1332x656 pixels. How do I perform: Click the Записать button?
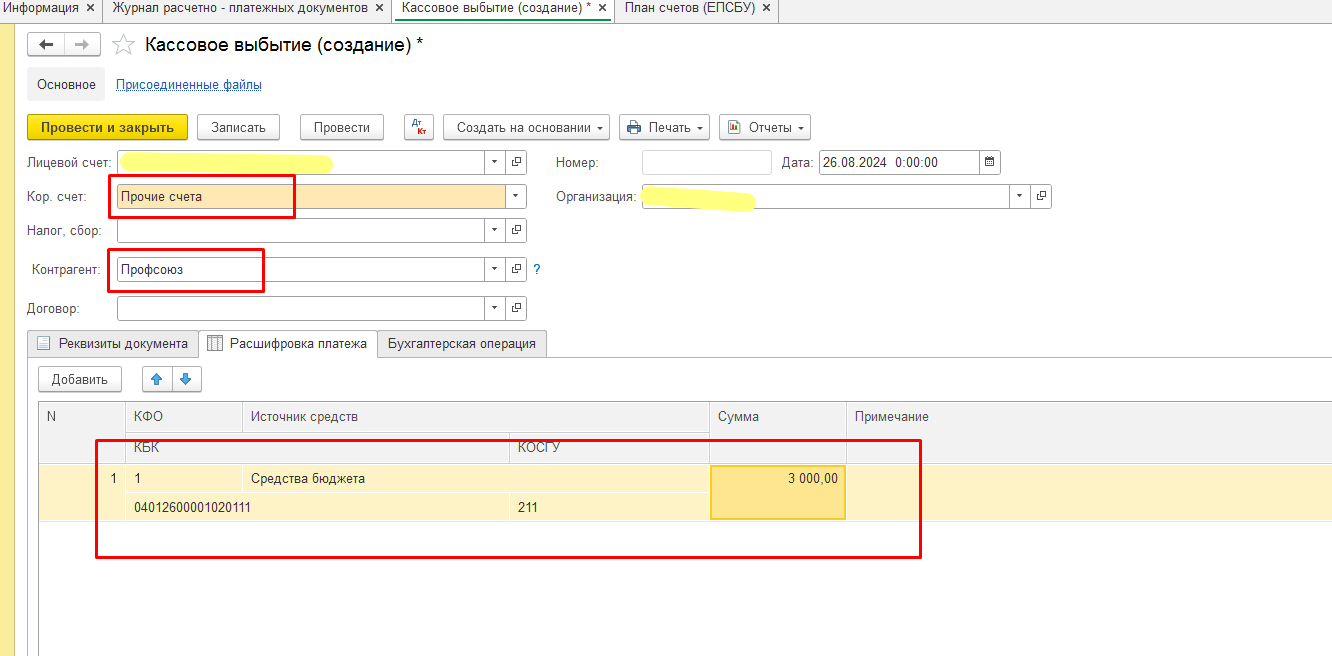point(238,127)
